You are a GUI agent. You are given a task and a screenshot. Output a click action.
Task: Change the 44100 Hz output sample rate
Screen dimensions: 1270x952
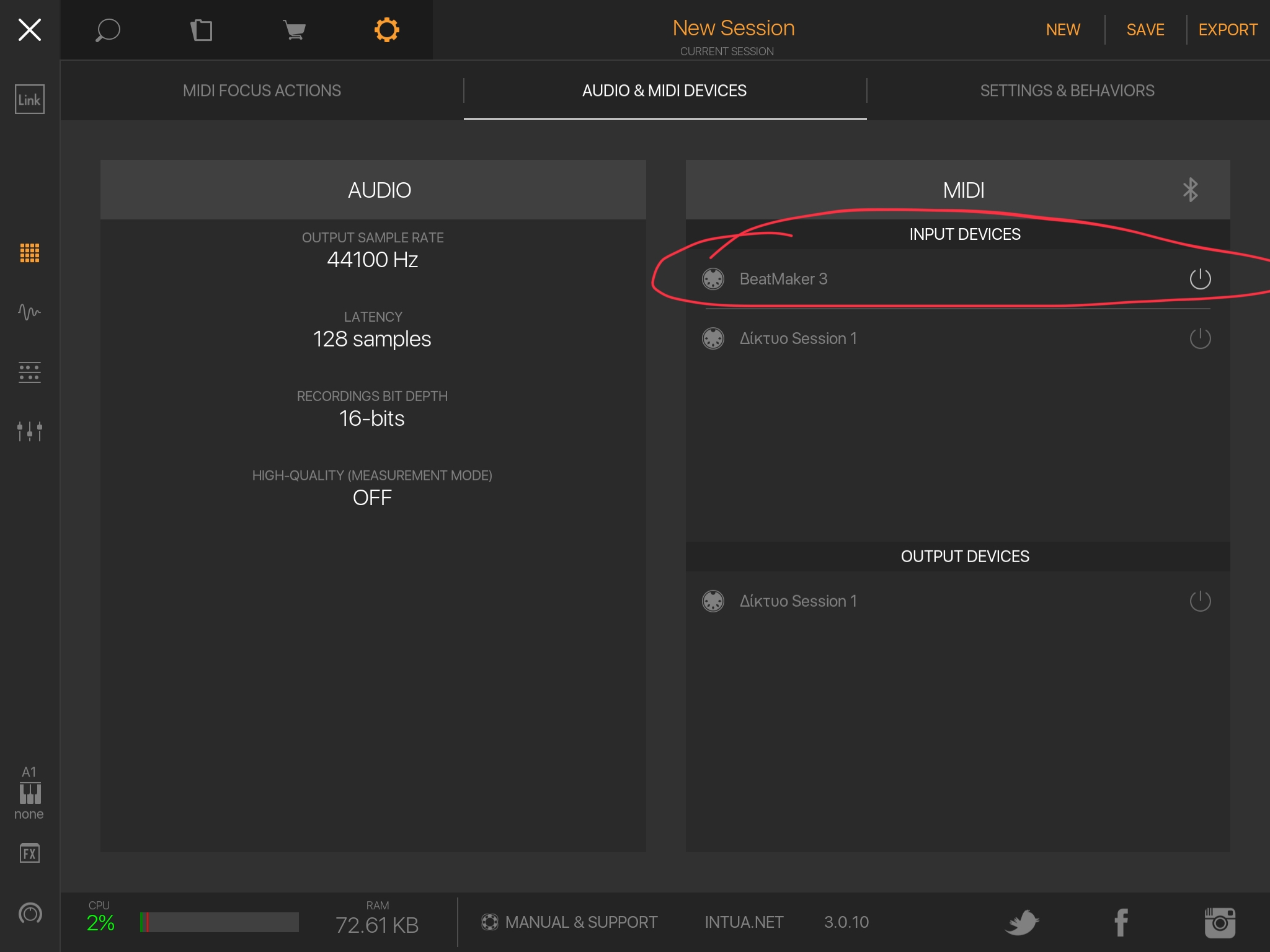[x=373, y=260]
